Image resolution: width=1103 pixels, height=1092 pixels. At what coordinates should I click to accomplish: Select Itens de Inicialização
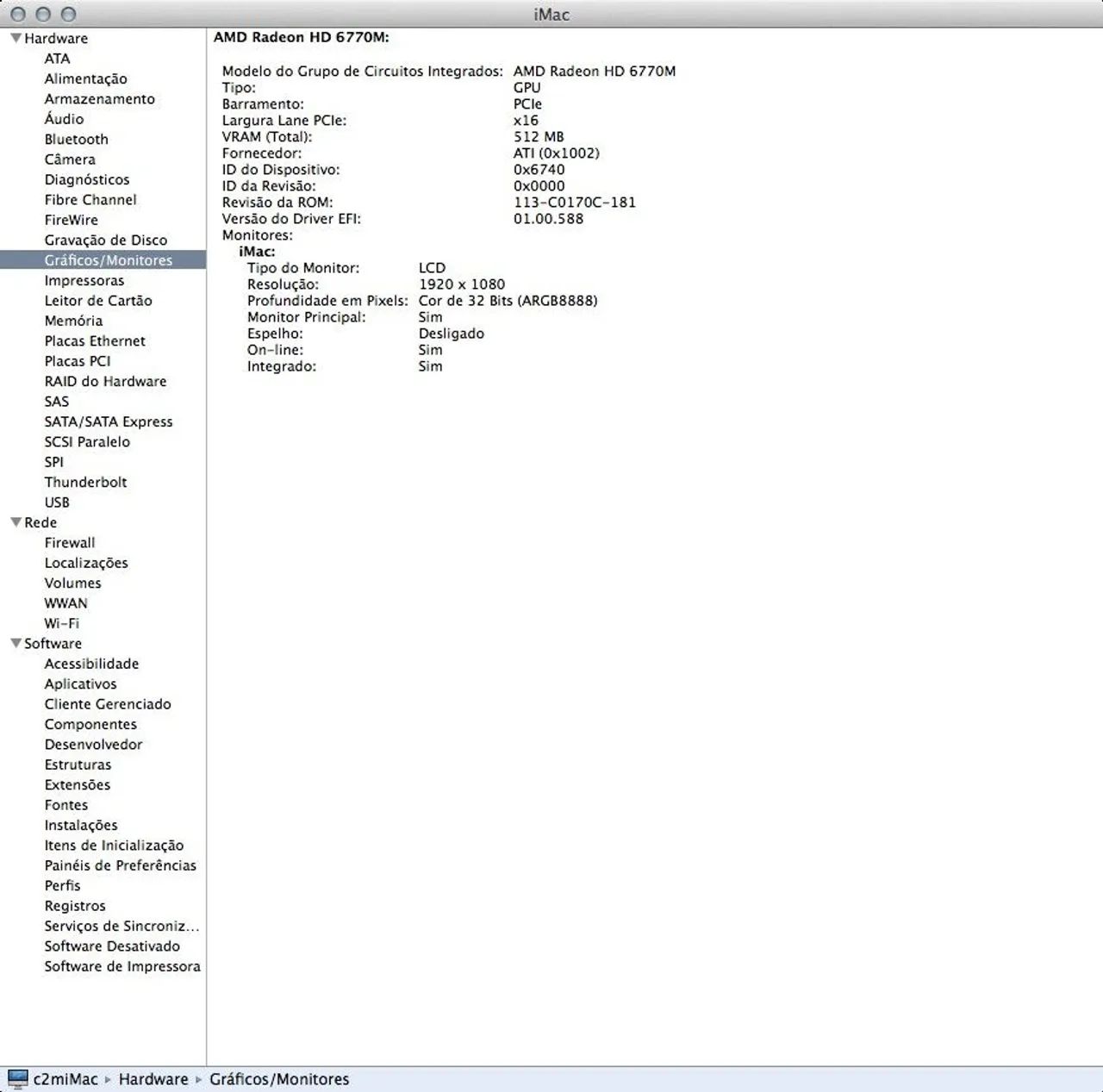tap(114, 846)
